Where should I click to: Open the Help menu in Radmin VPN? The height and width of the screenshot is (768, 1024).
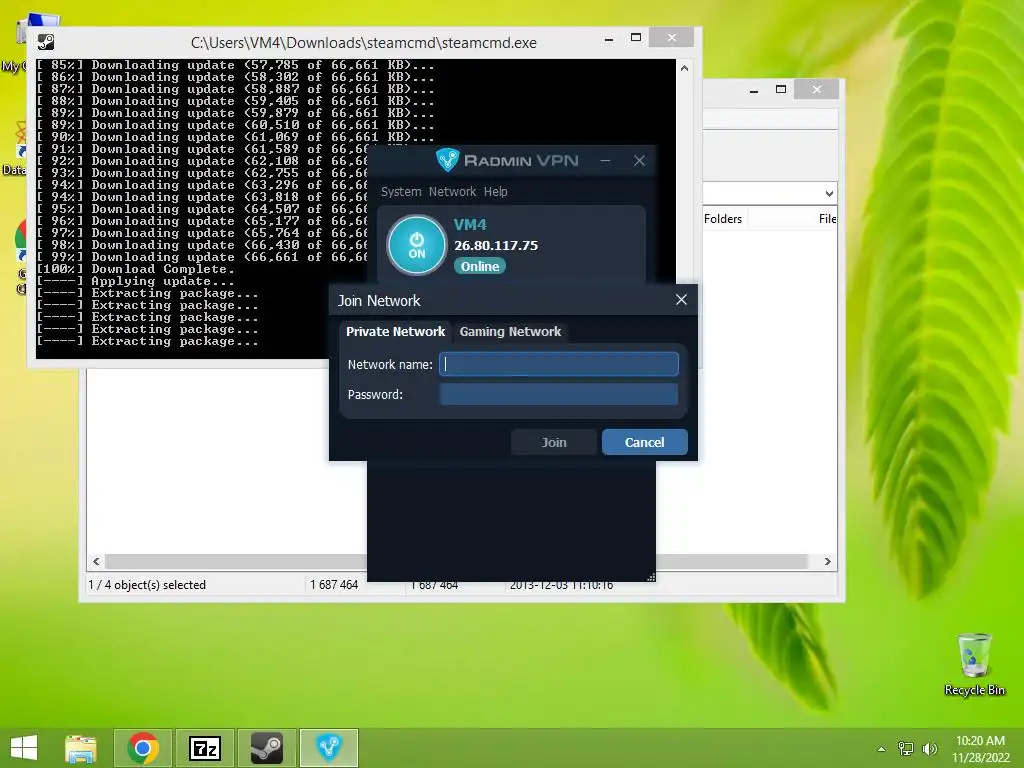click(x=496, y=191)
